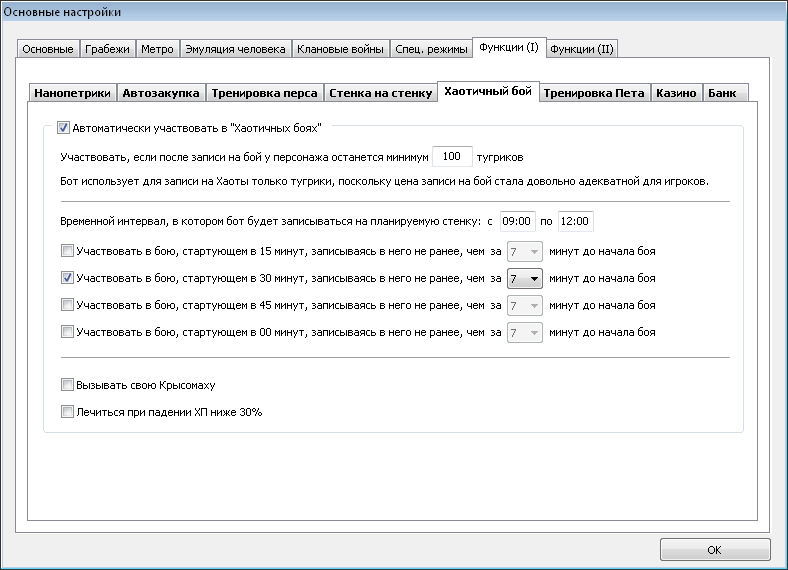Click the start time field 09:00
This screenshot has width=788, height=570.
(x=517, y=221)
